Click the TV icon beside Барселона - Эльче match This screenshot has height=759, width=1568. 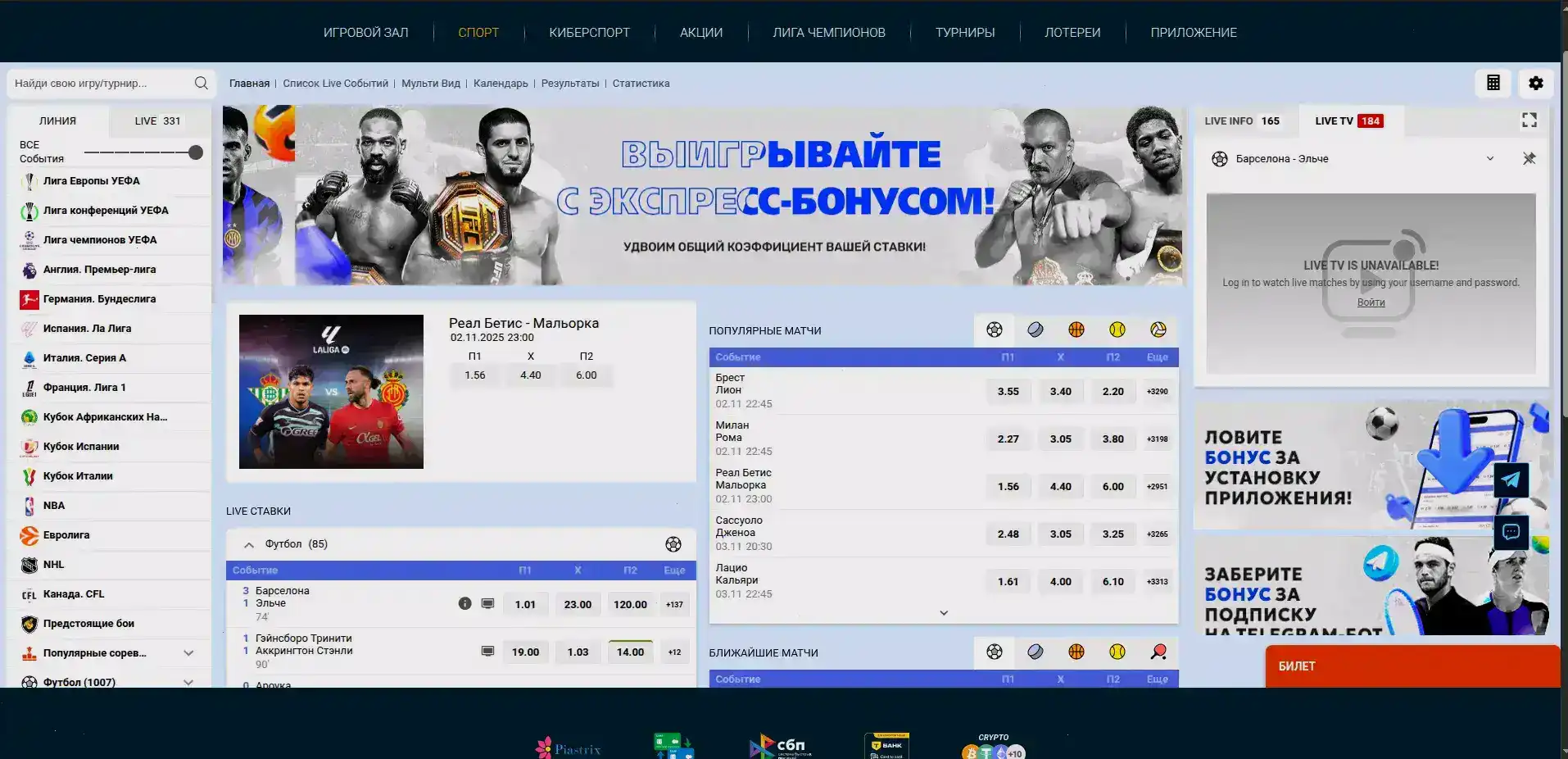click(x=488, y=604)
